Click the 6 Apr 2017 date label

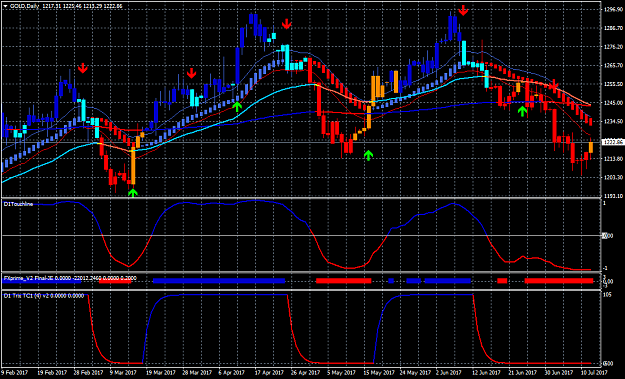(x=233, y=373)
